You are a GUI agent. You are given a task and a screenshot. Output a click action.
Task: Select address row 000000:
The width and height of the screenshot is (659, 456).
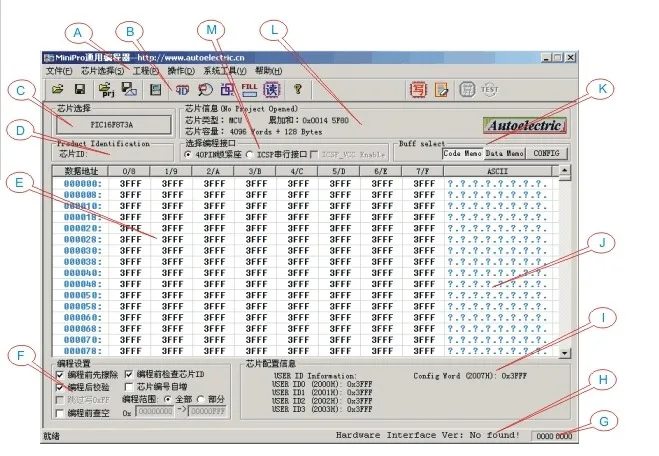point(82,184)
